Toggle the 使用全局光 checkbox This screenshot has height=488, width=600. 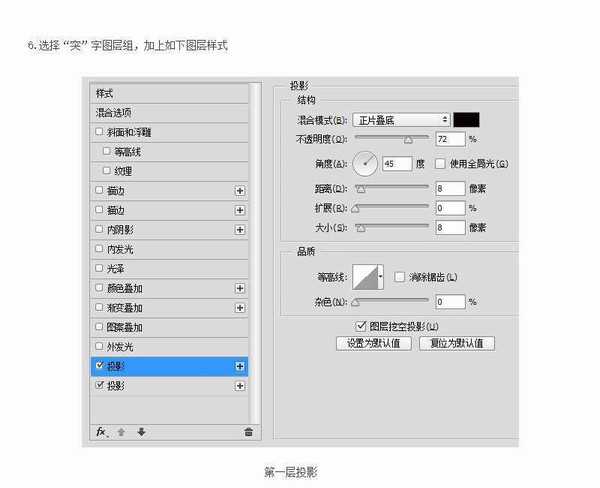(440, 164)
